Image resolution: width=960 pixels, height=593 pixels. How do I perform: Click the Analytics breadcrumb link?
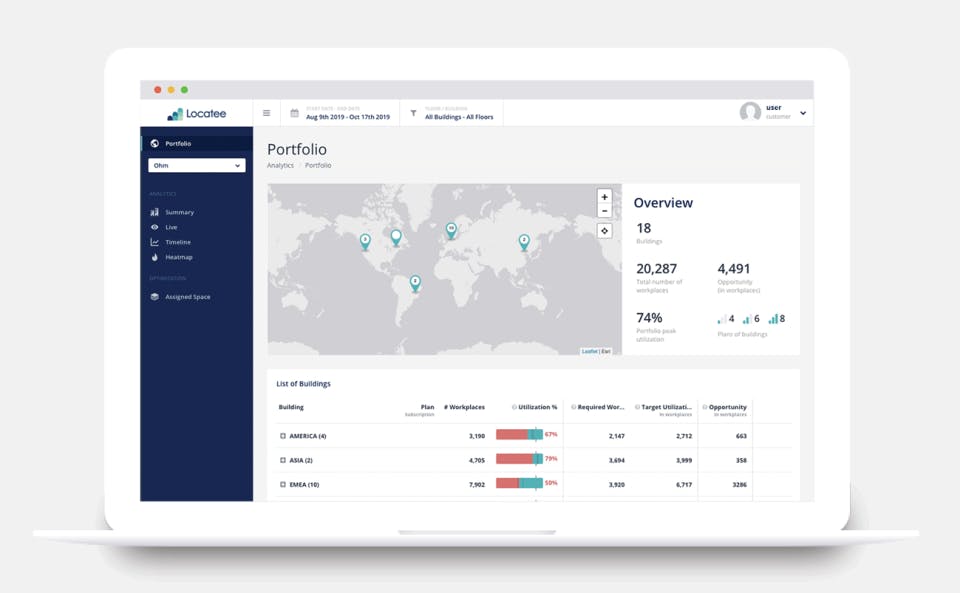(280, 165)
